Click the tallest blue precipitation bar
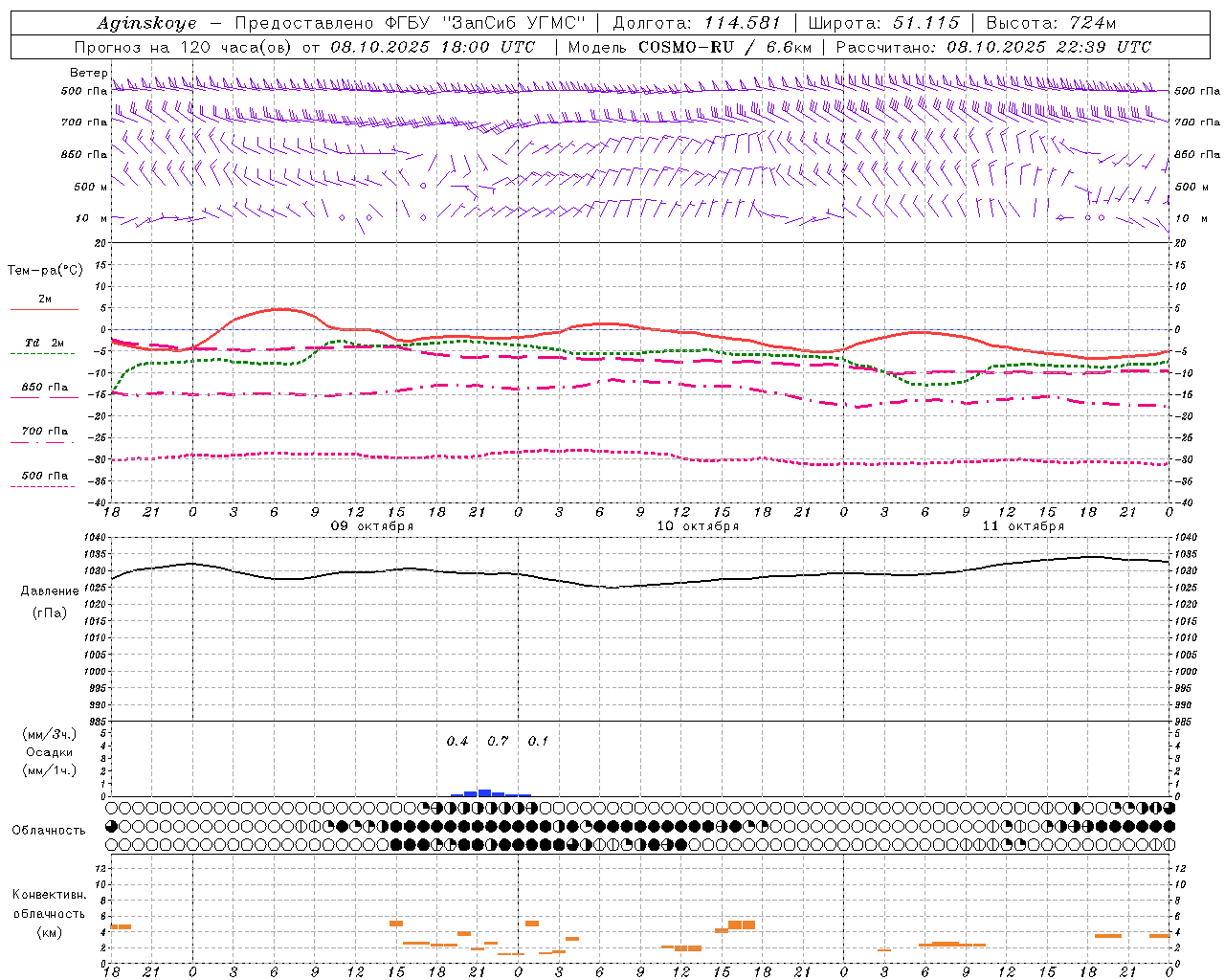The height and width of the screenshot is (980, 1225). pyautogui.click(x=484, y=792)
